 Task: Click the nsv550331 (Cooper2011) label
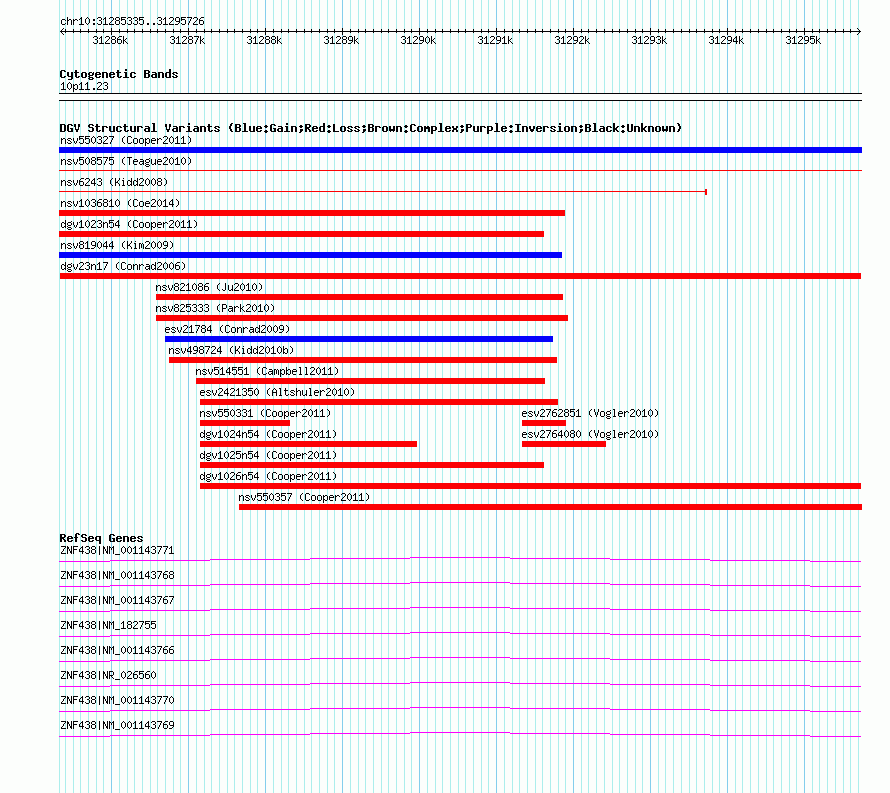click(x=265, y=413)
